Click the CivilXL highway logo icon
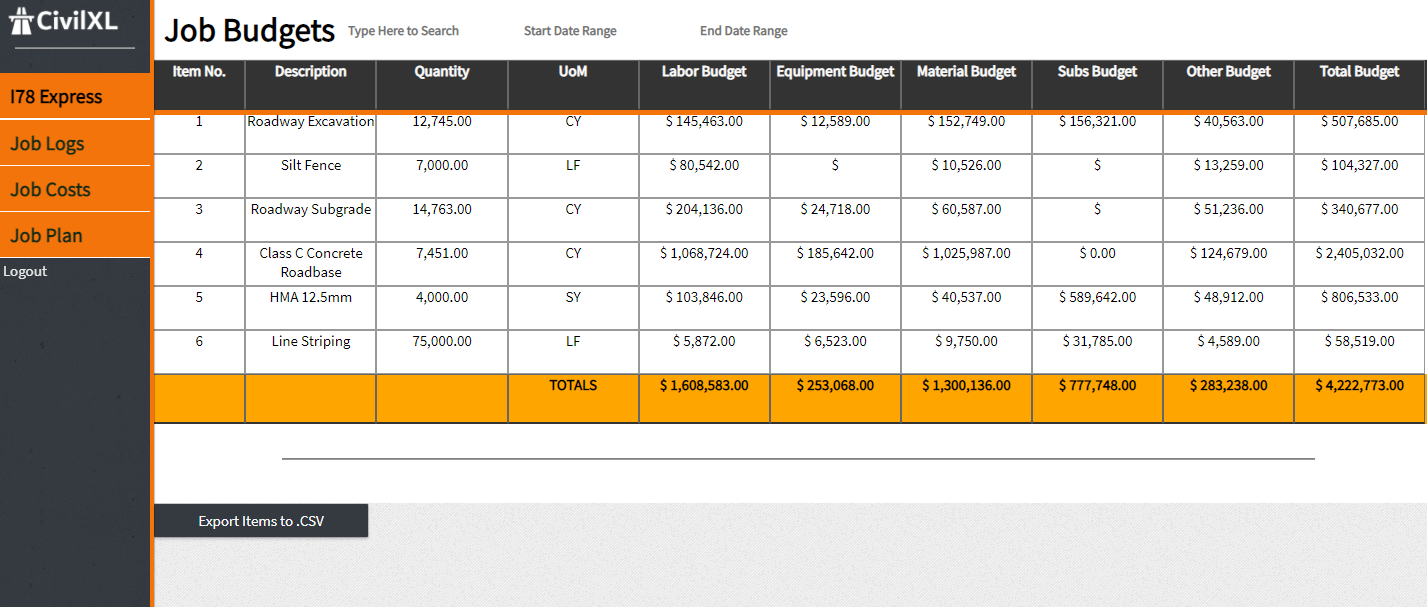Screen dimensions: 1427x607 21,20
